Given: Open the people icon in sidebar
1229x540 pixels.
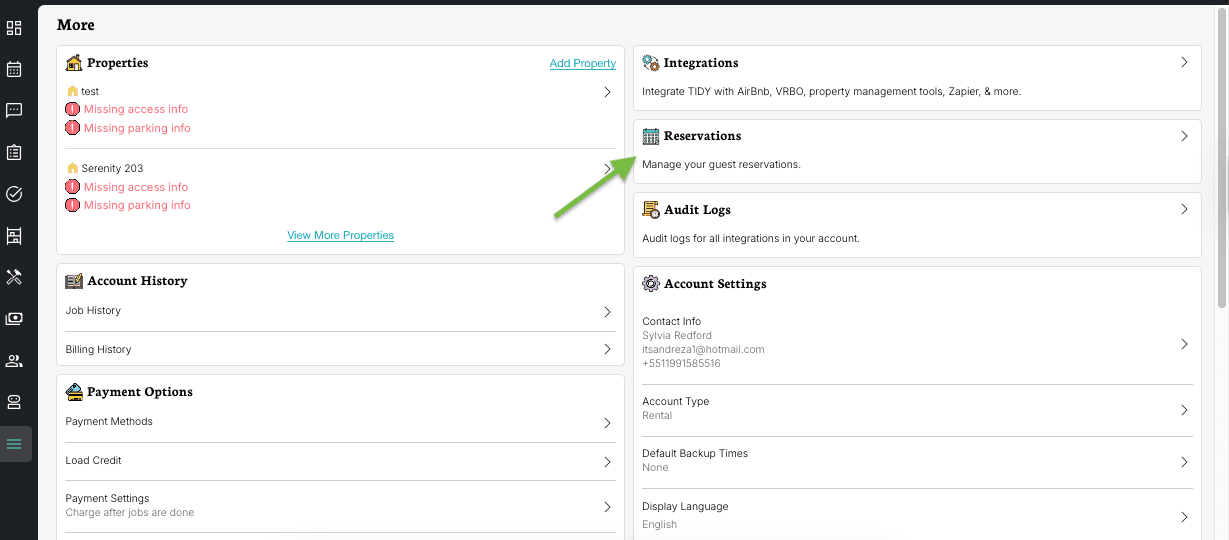Looking at the screenshot, I should [x=14, y=361].
